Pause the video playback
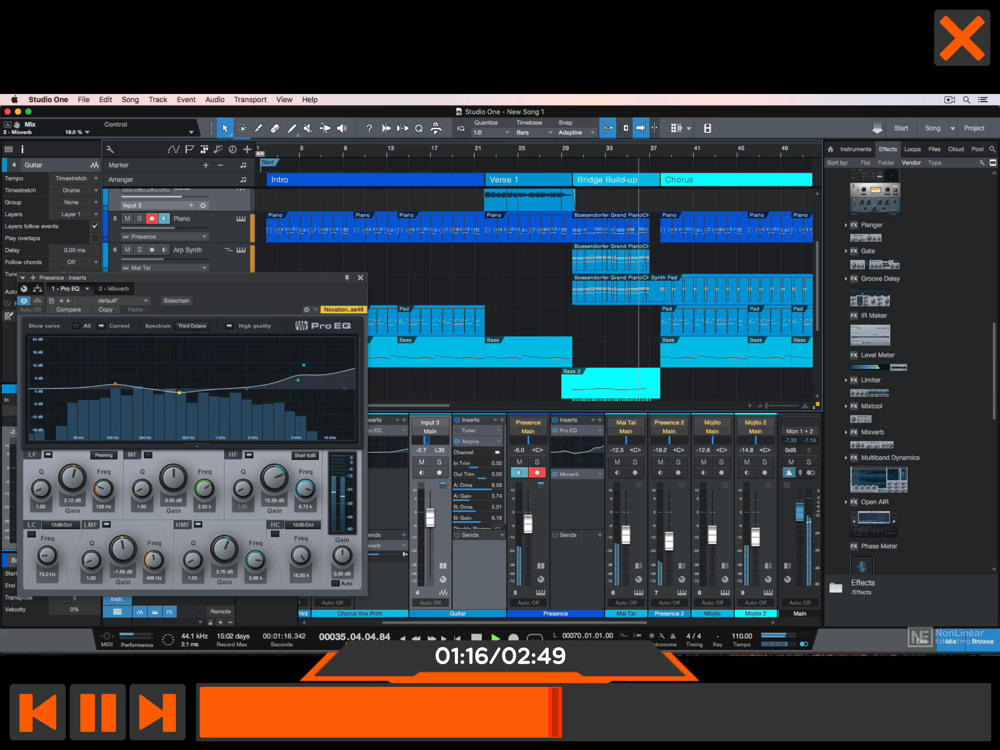This screenshot has width=1000, height=750. click(98, 712)
